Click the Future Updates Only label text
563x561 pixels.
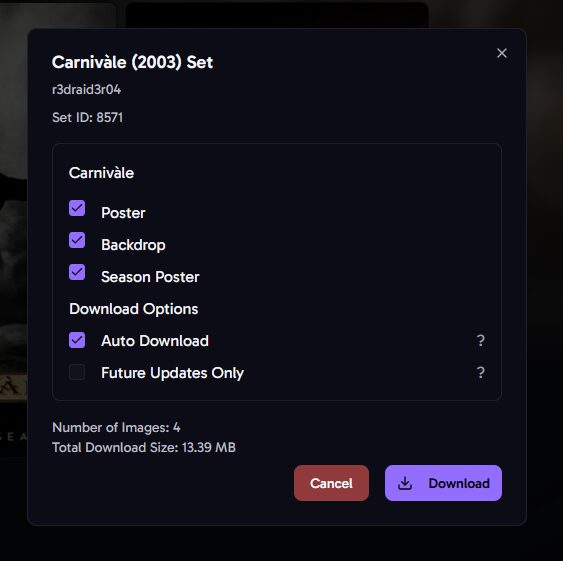[x=172, y=373]
